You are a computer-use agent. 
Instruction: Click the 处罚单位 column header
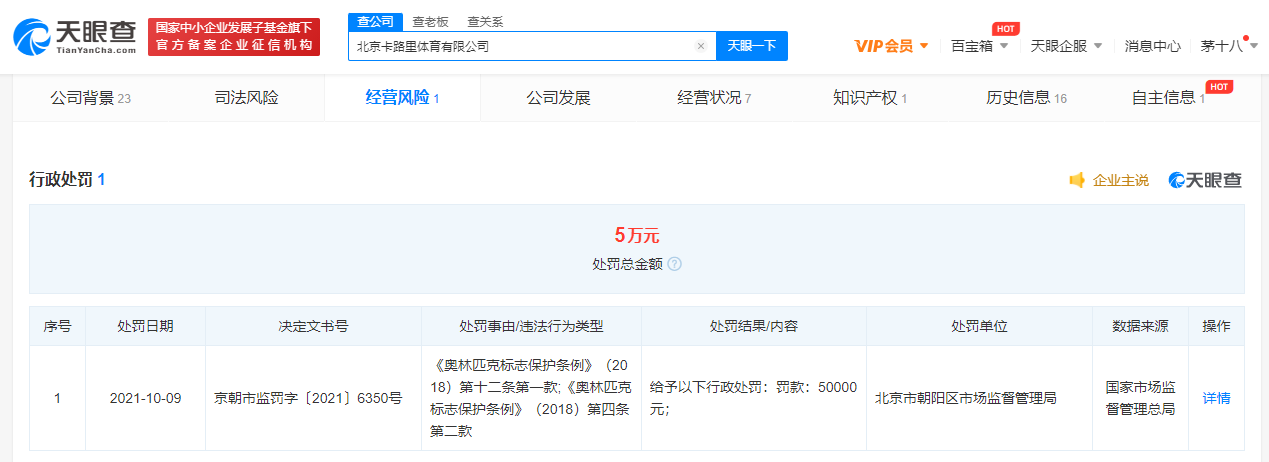(x=979, y=327)
